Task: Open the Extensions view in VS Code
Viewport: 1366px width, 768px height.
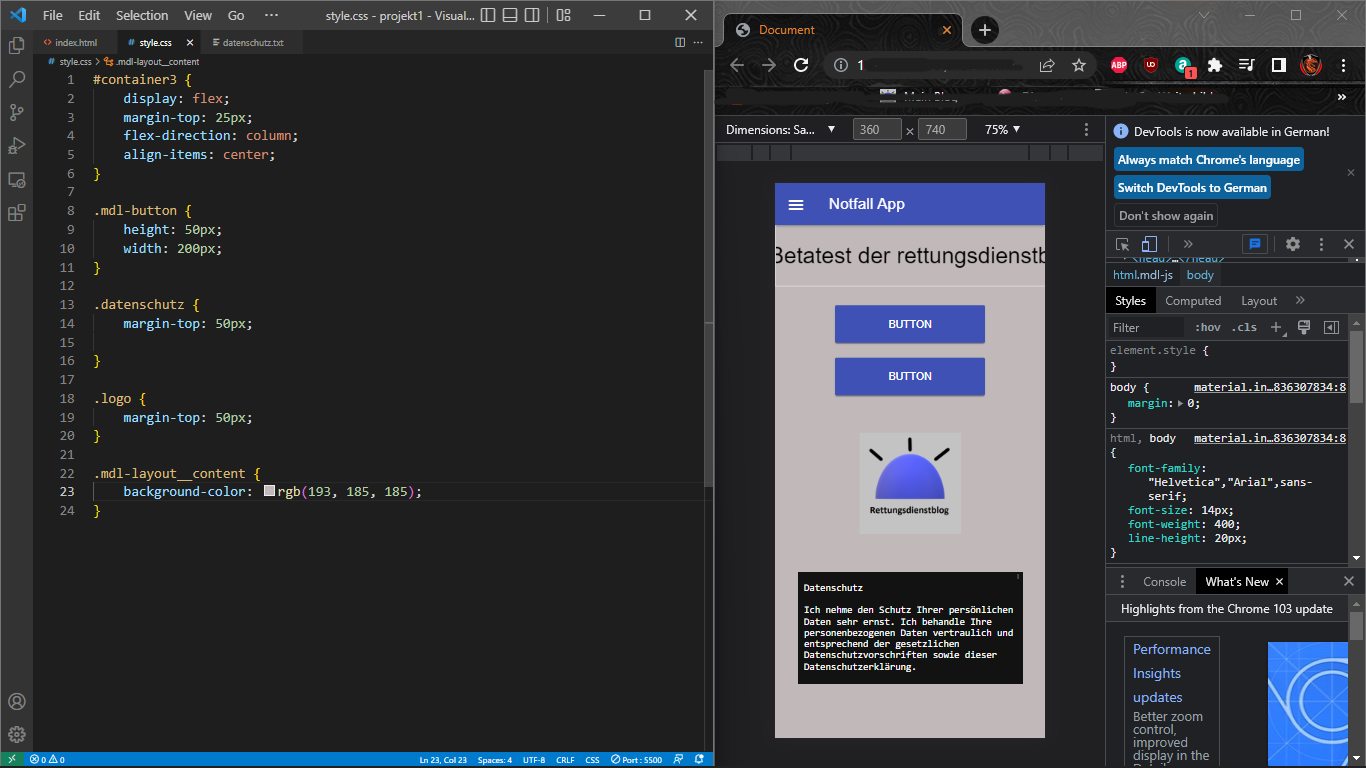Action: pos(16,213)
